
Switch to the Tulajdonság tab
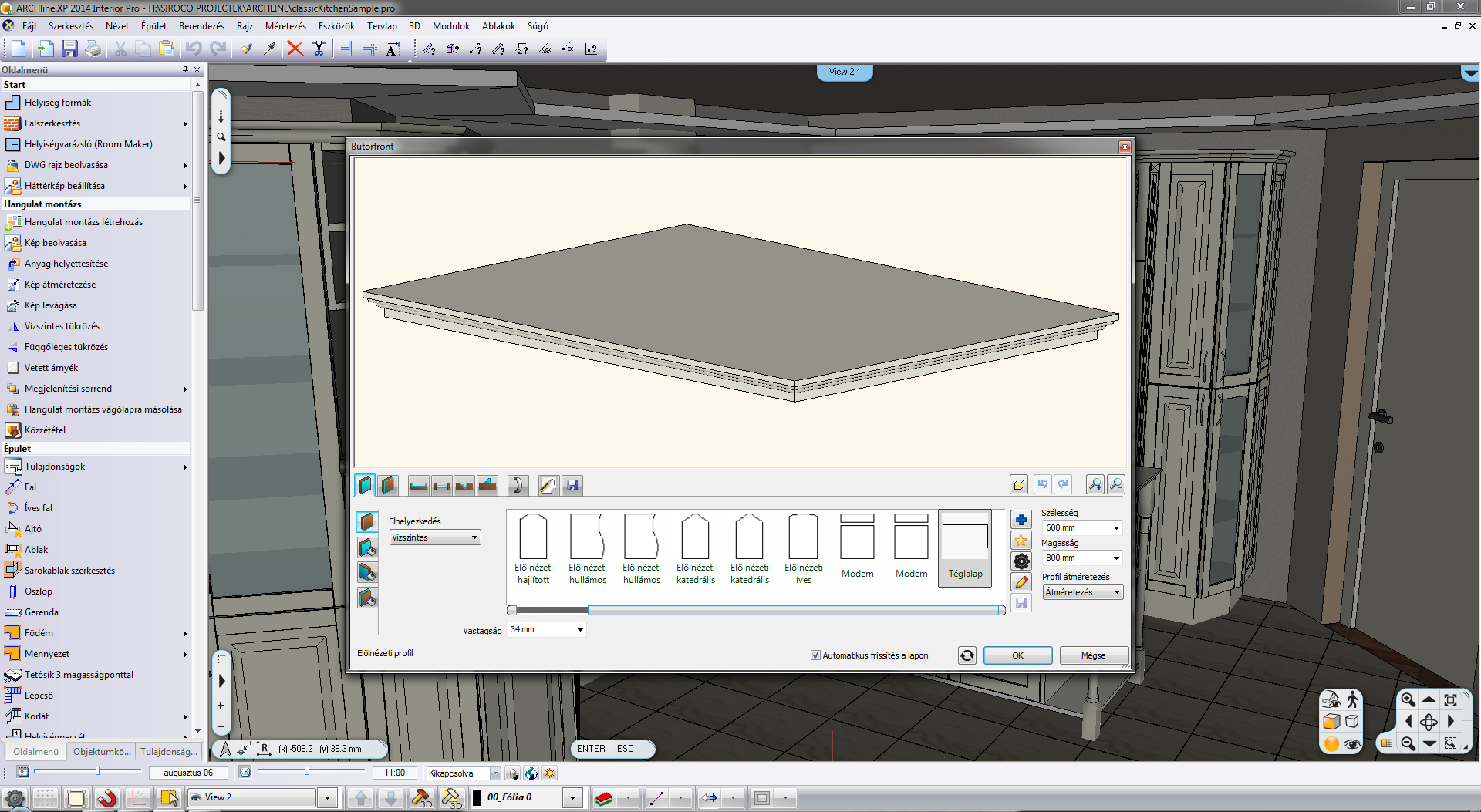[x=168, y=752]
